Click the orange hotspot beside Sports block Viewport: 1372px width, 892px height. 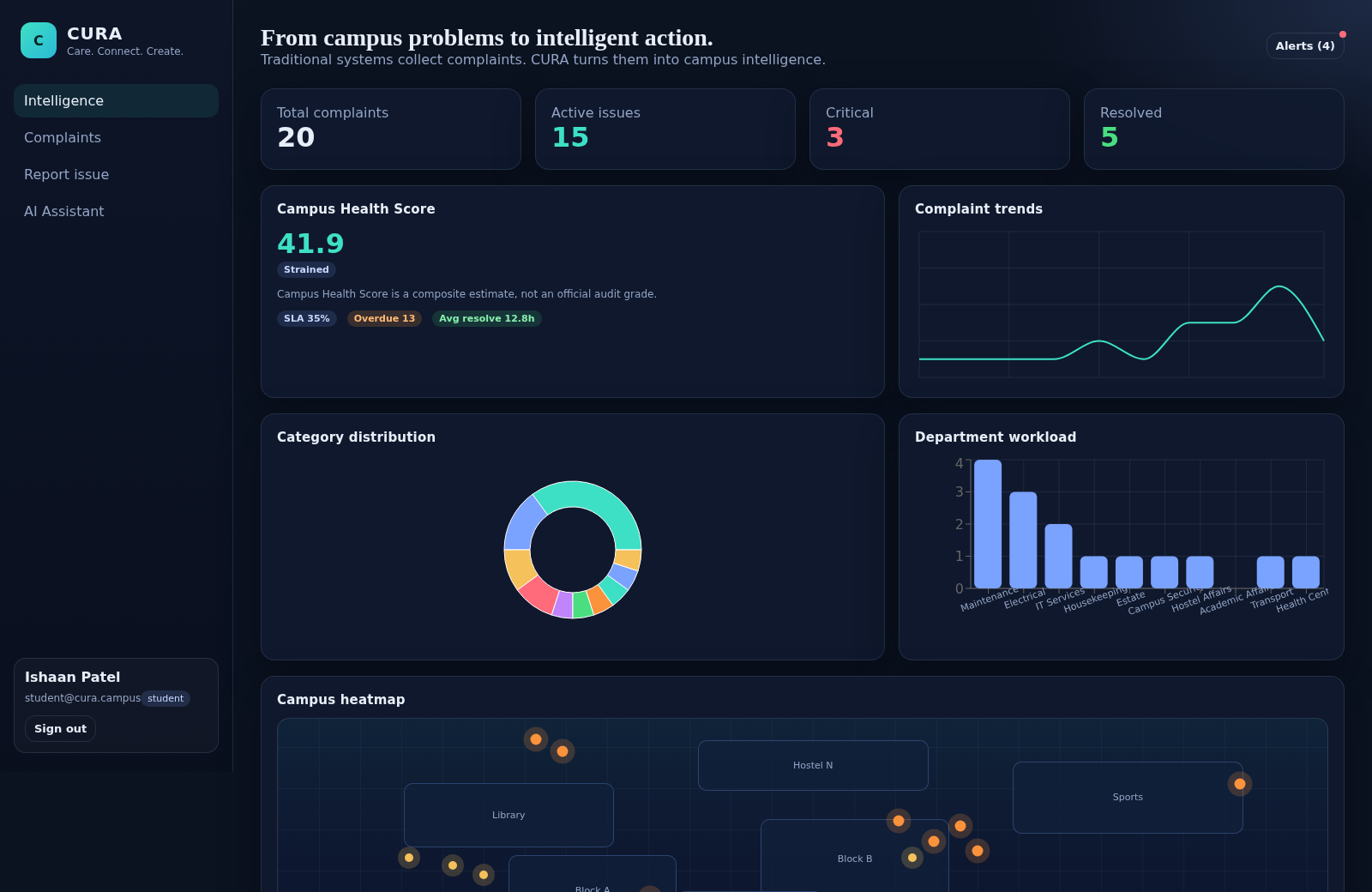click(1240, 784)
